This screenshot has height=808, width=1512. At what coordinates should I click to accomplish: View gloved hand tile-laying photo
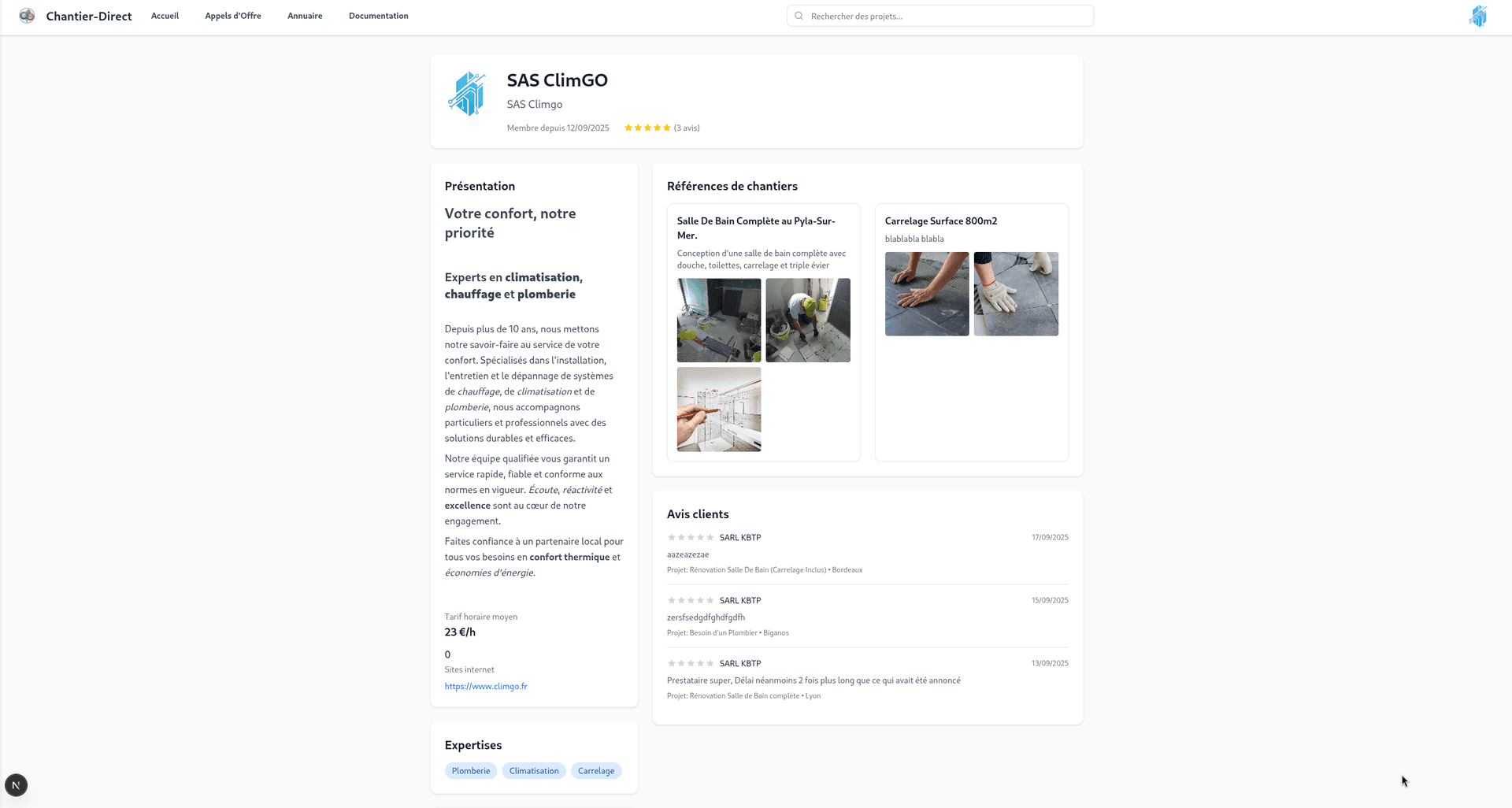[x=1015, y=295]
